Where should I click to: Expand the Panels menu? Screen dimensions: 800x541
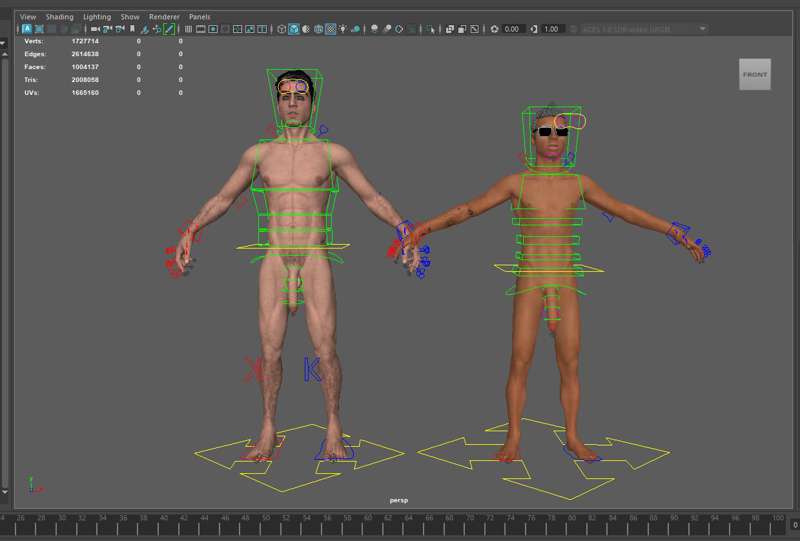[x=199, y=17]
